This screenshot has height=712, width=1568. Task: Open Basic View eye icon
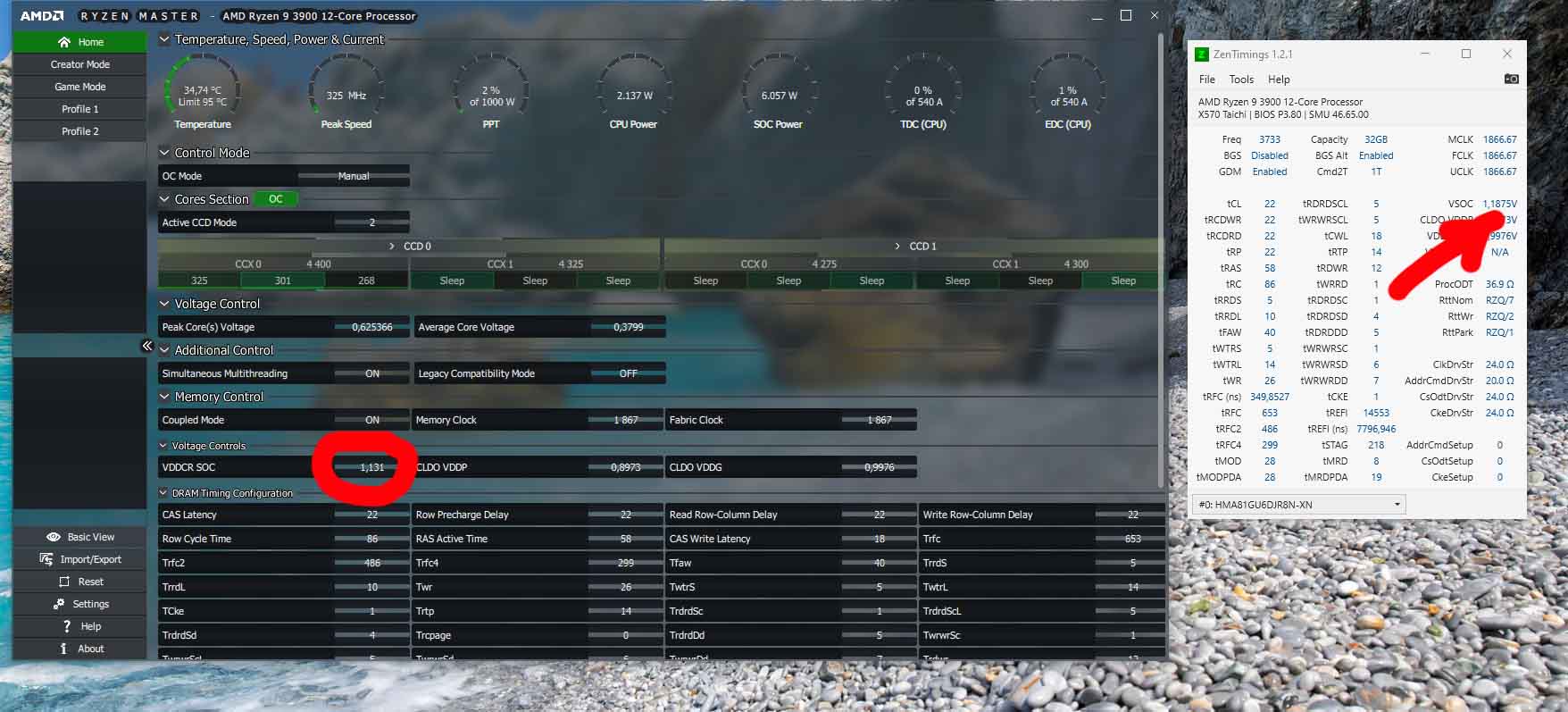(54, 537)
